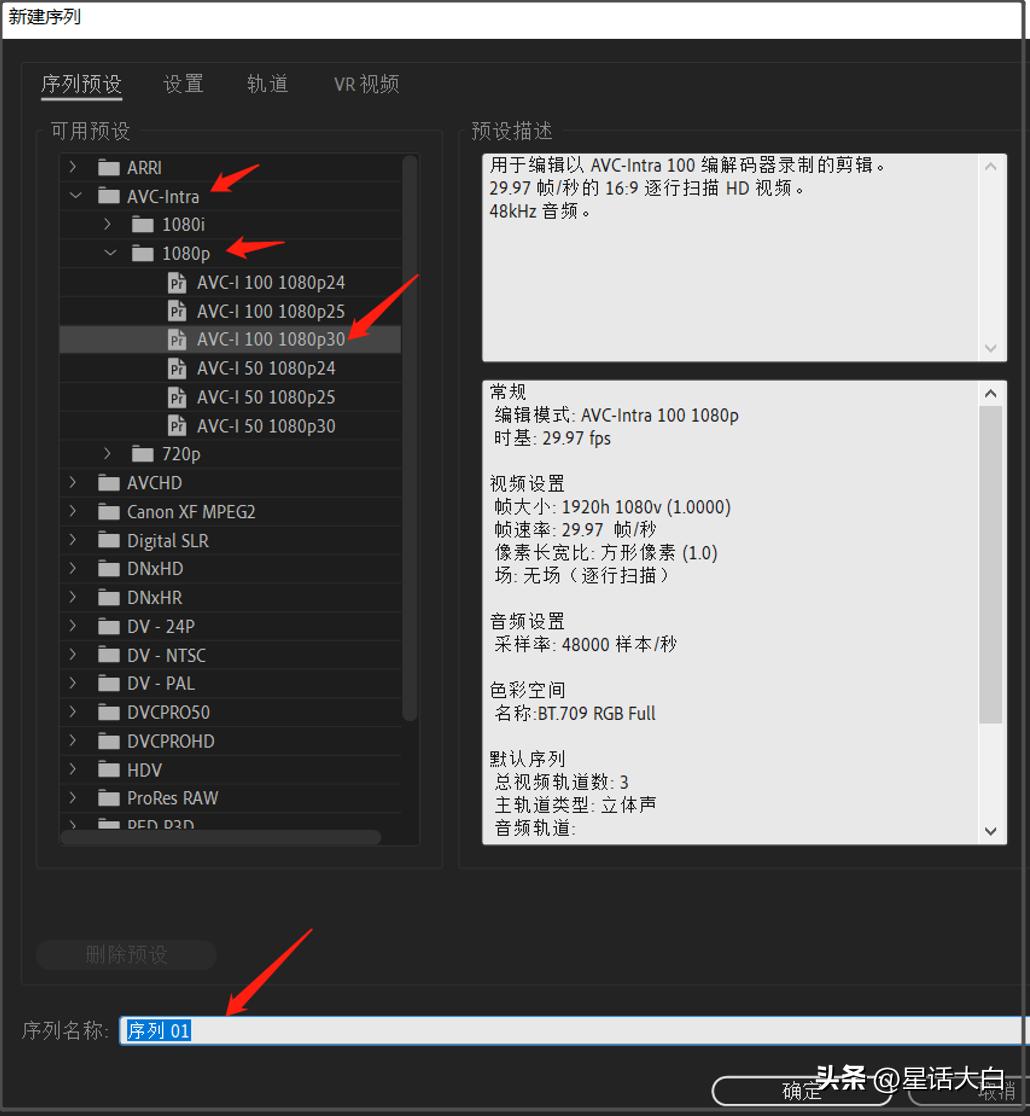Expand the ARRI preset folder
The width and height of the screenshot is (1030, 1116).
(x=71, y=167)
